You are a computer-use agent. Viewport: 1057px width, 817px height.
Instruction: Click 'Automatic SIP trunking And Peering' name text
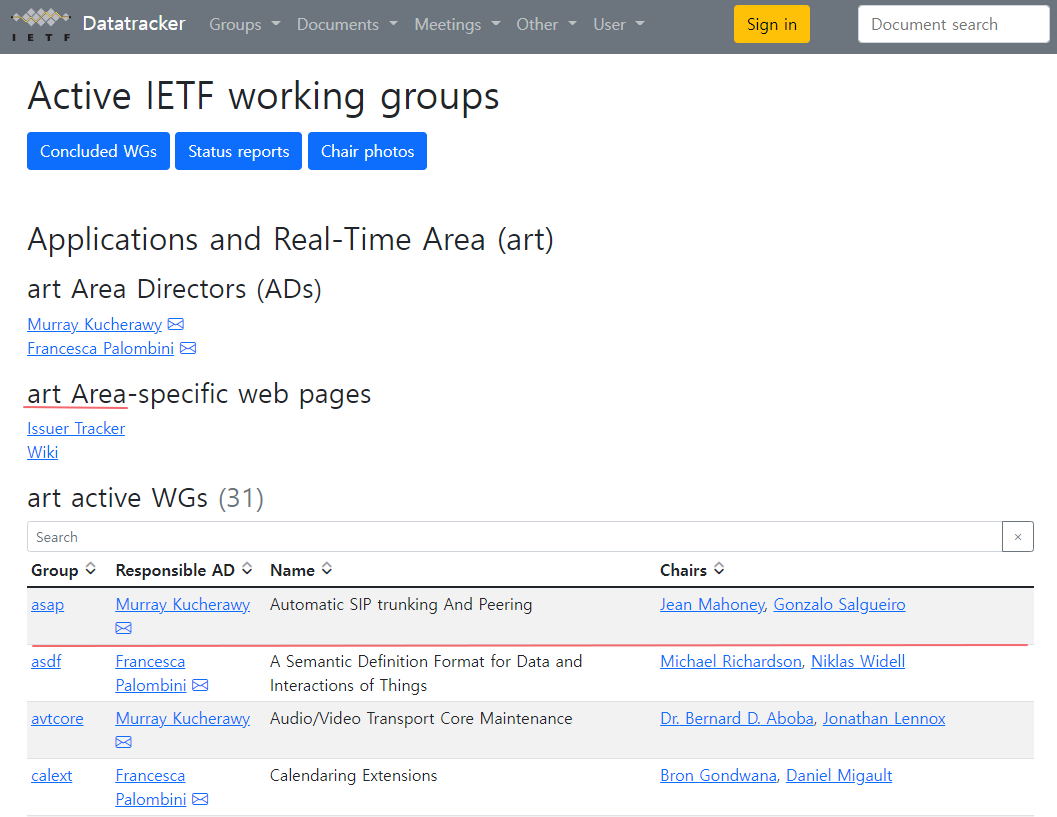click(x=401, y=605)
